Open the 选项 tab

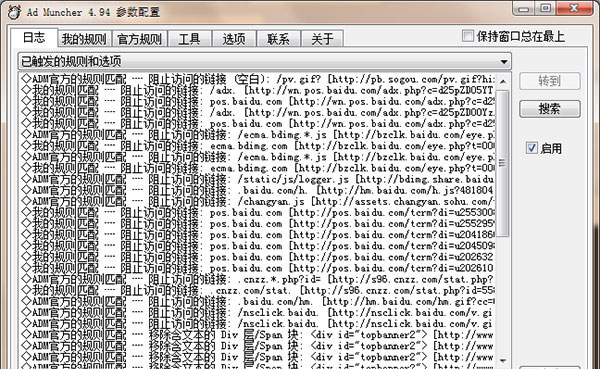point(234,39)
